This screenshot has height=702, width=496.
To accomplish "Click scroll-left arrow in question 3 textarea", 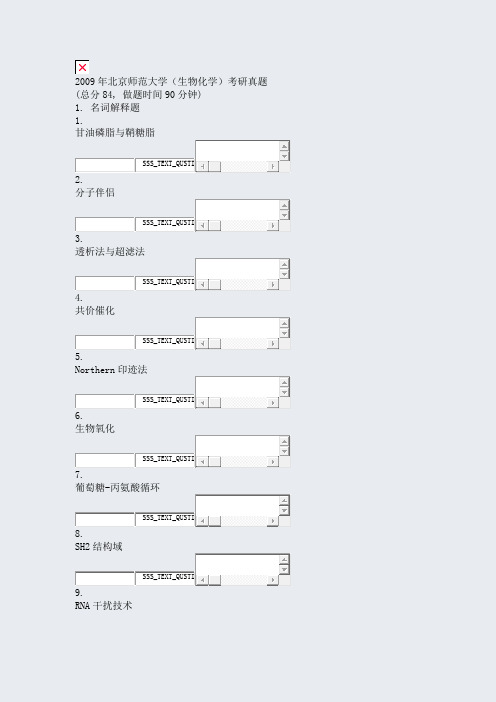I will pyautogui.click(x=202, y=284).
